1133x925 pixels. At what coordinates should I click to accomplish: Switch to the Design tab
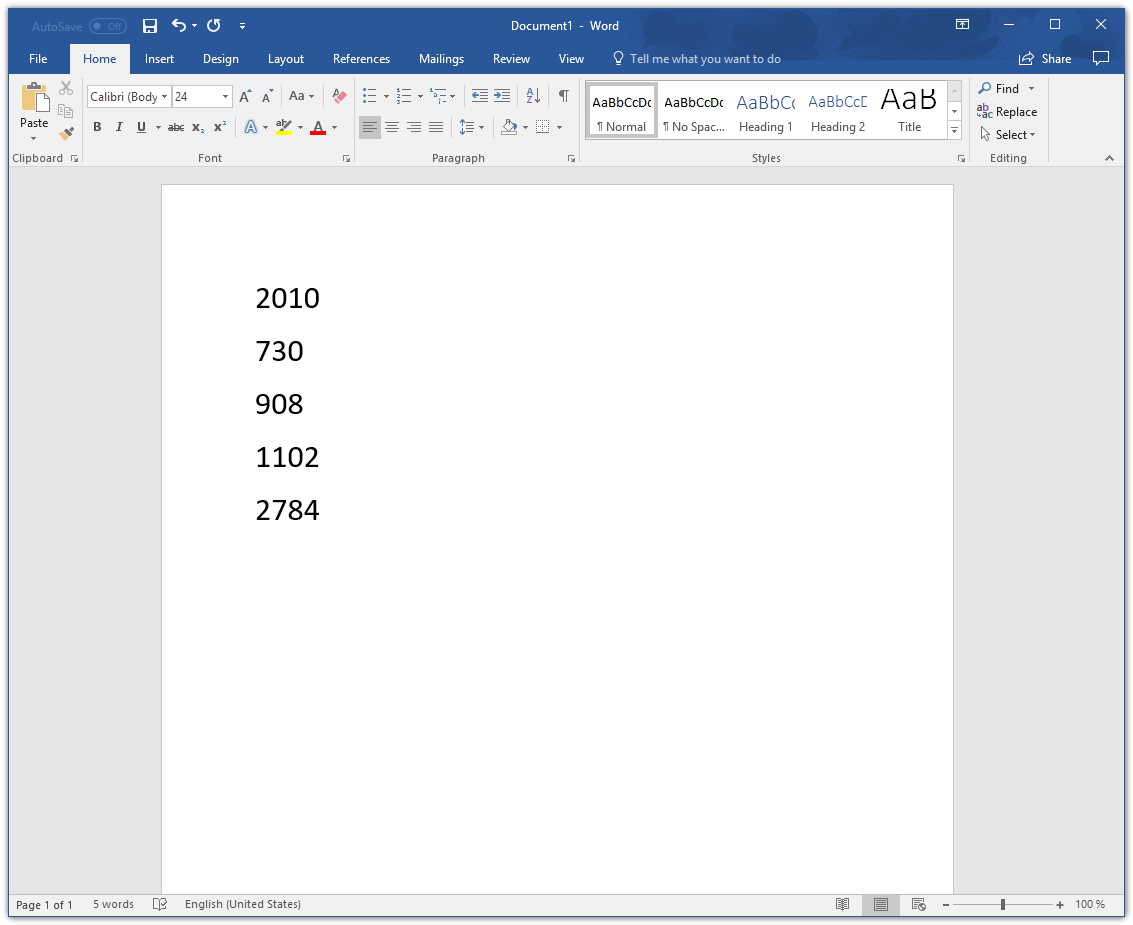pos(220,59)
